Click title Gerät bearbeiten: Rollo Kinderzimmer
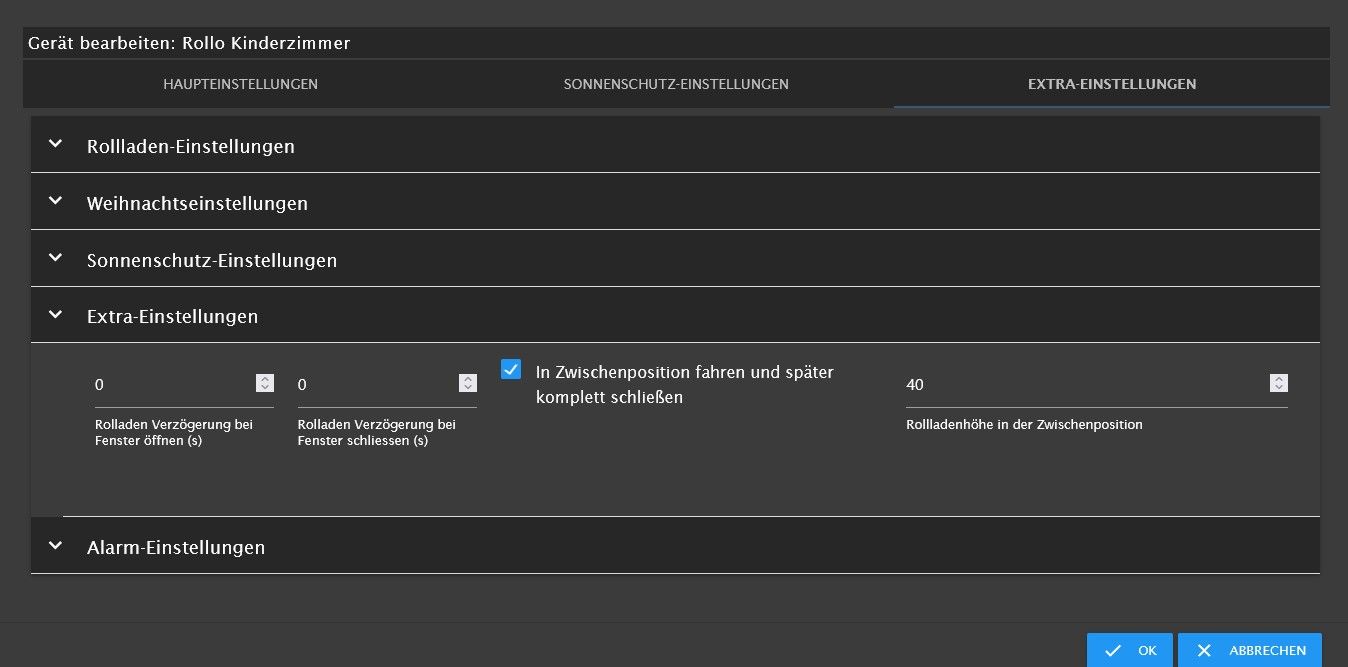Image resolution: width=1348 pixels, height=667 pixels. click(x=189, y=43)
